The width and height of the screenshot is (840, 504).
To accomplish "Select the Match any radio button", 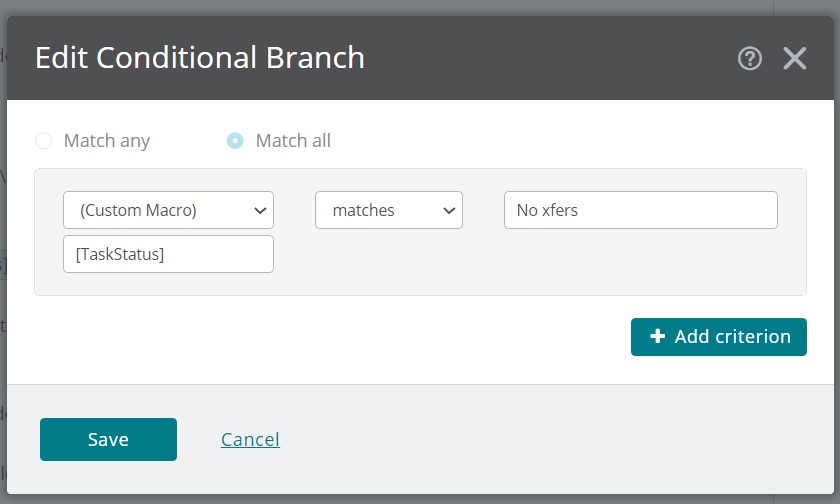I will (x=43, y=141).
